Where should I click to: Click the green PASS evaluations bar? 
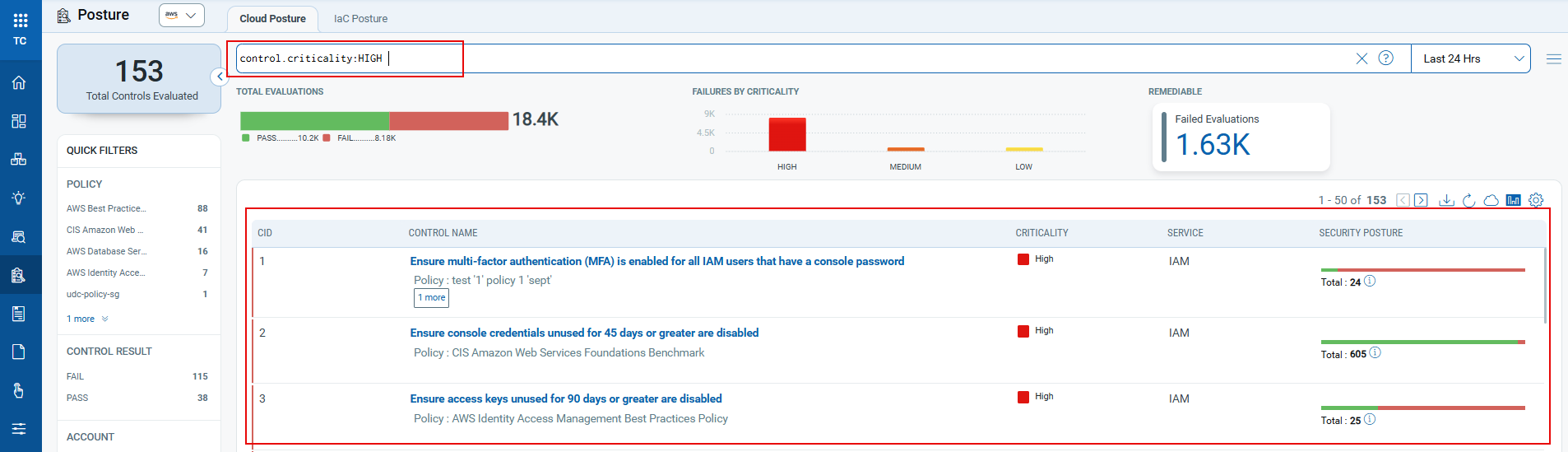(314, 121)
